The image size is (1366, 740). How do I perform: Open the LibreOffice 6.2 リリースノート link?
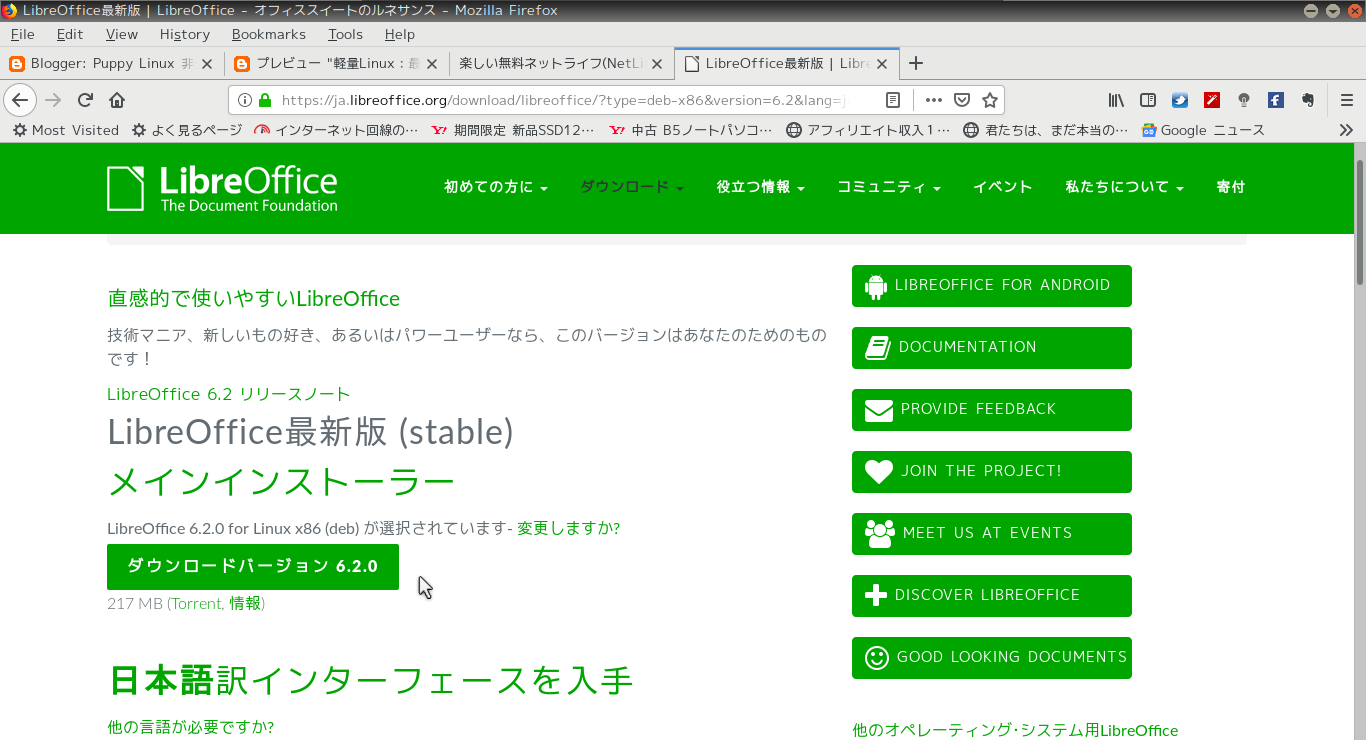[x=229, y=394]
